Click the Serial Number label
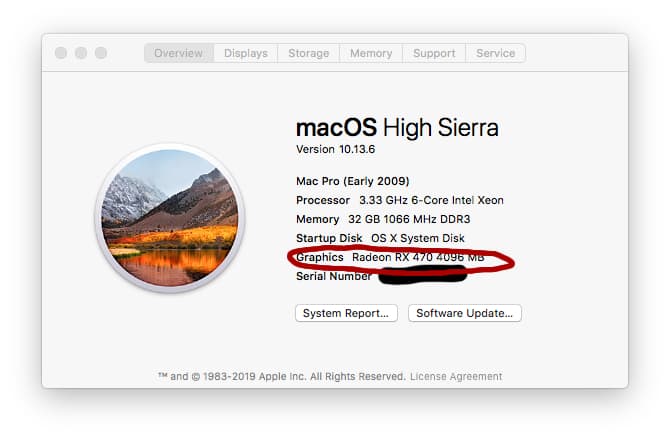The height and width of the screenshot is (438, 670). [x=334, y=276]
